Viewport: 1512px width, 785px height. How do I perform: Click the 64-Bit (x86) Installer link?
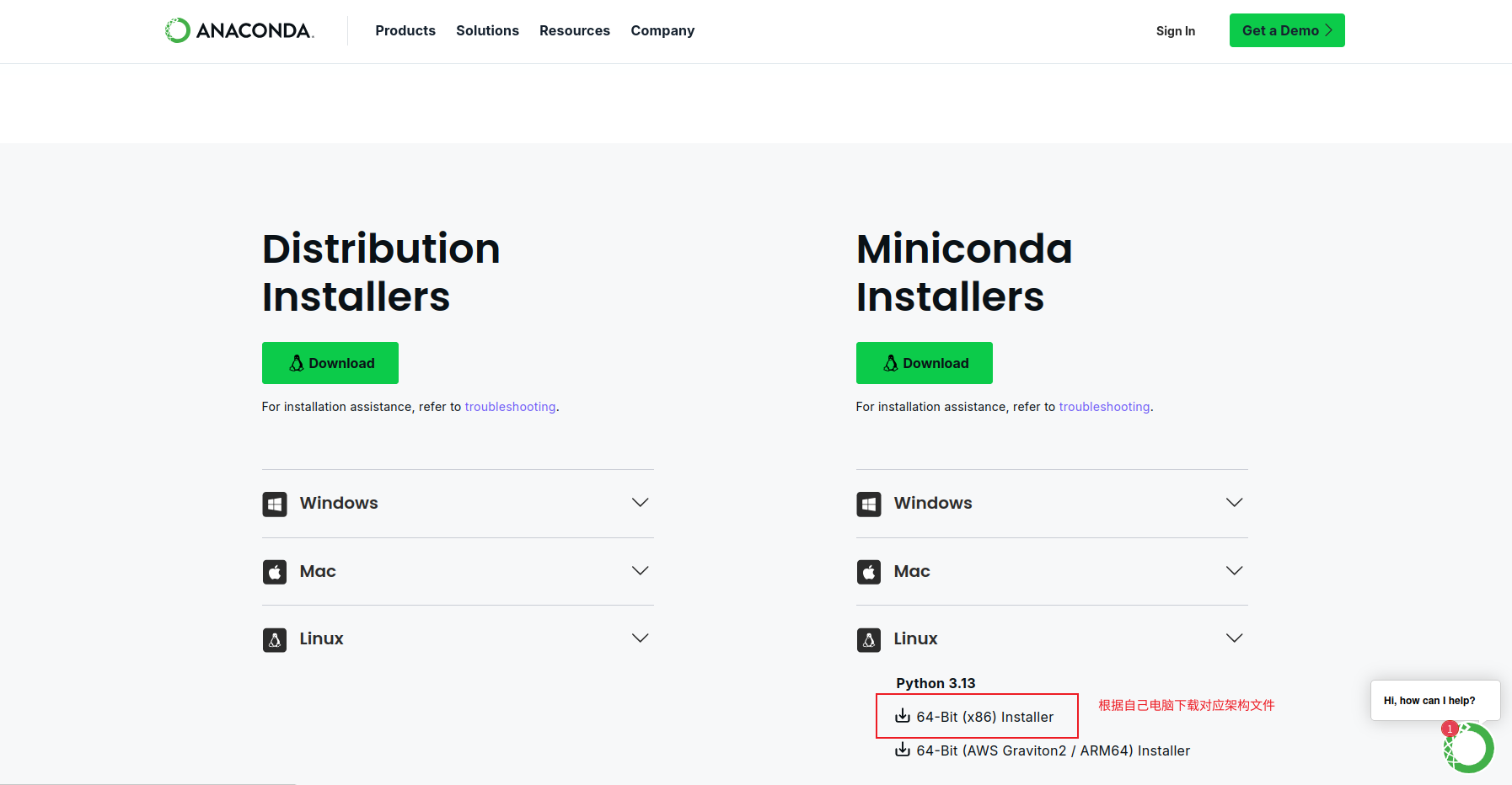[984, 717]
